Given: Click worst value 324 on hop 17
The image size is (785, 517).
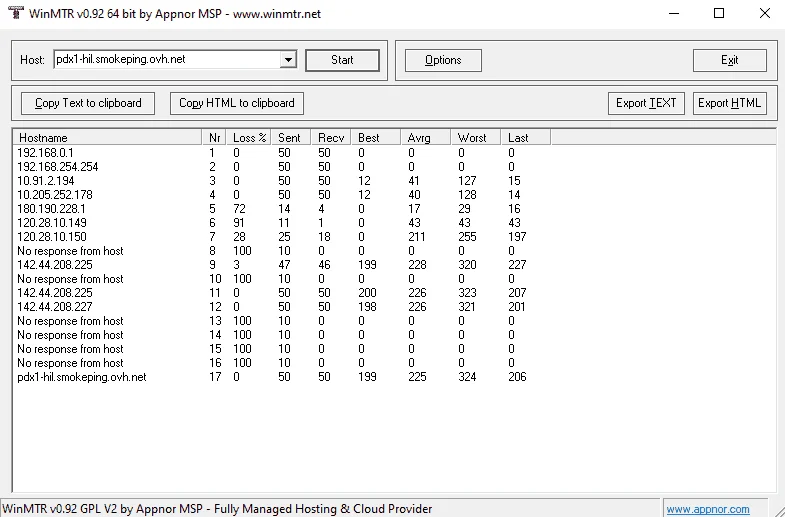Looking at the screenshot, I should (x=467, y=377).
